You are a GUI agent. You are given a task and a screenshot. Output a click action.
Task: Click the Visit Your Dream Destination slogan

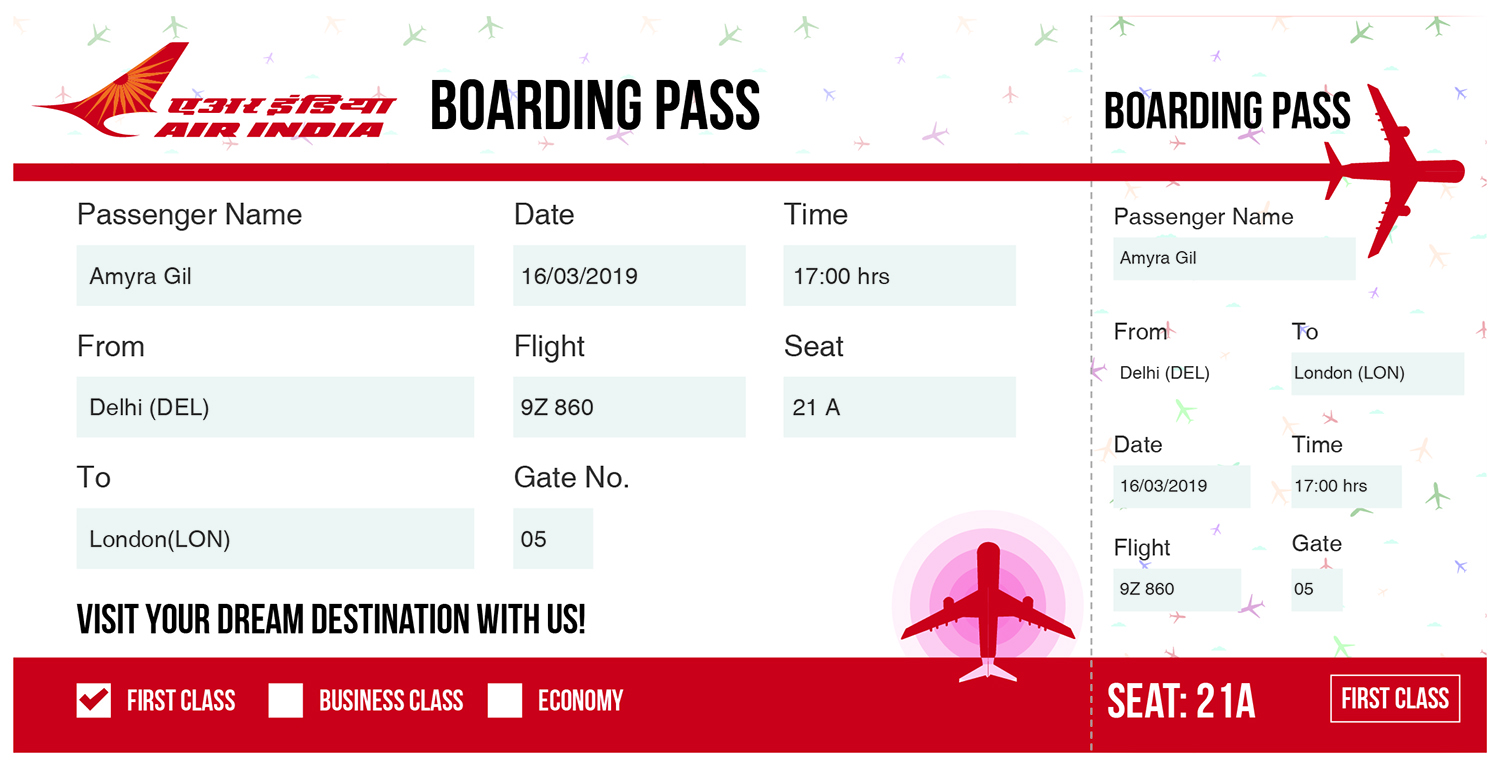(331, 620)
